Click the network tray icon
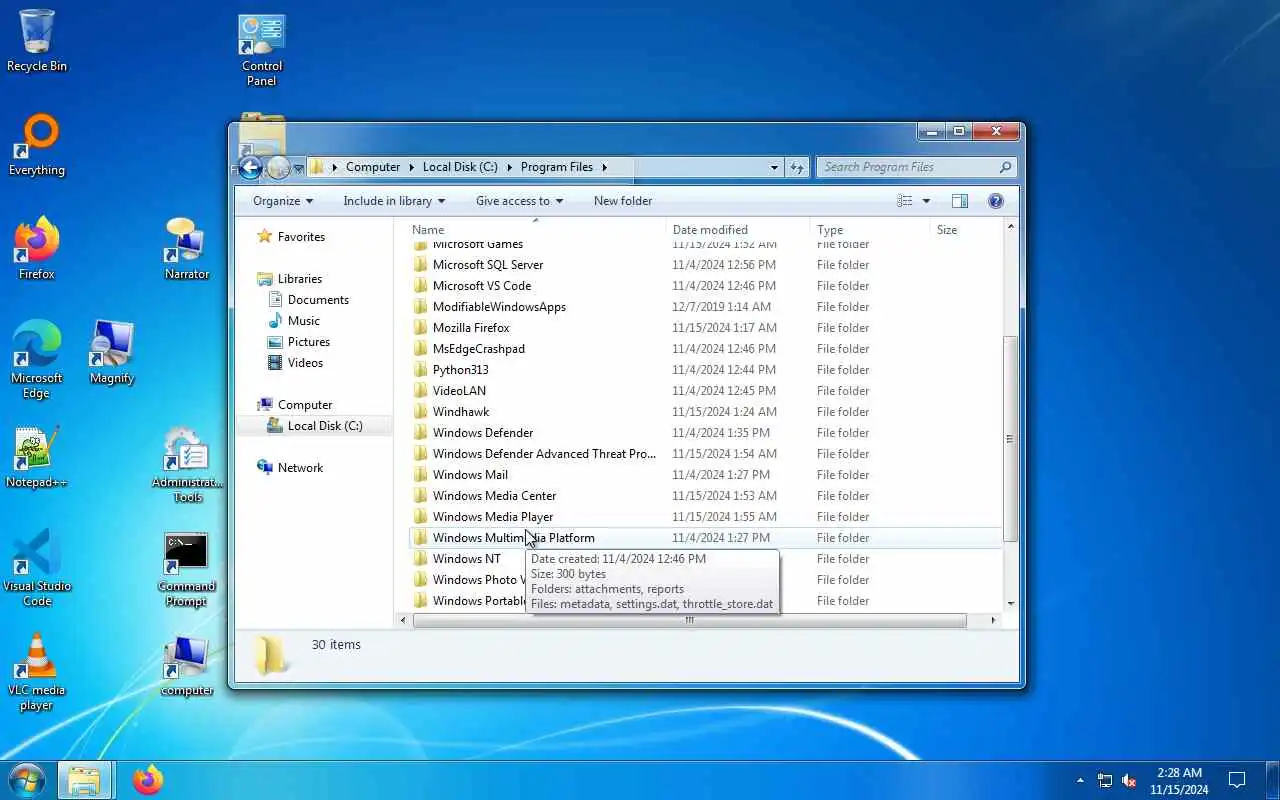 (1104, 780)
